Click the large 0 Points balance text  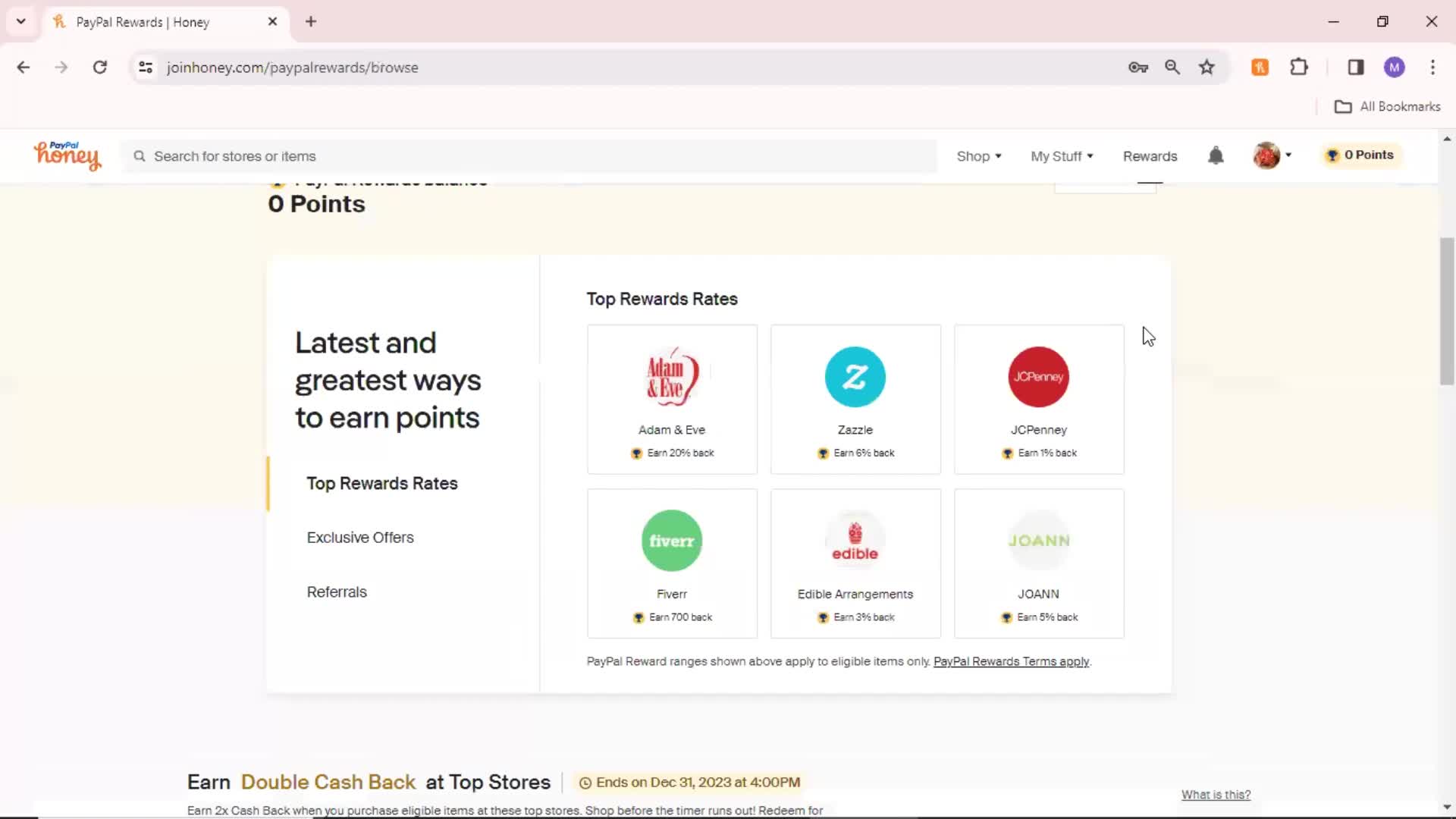click(316, 204)
